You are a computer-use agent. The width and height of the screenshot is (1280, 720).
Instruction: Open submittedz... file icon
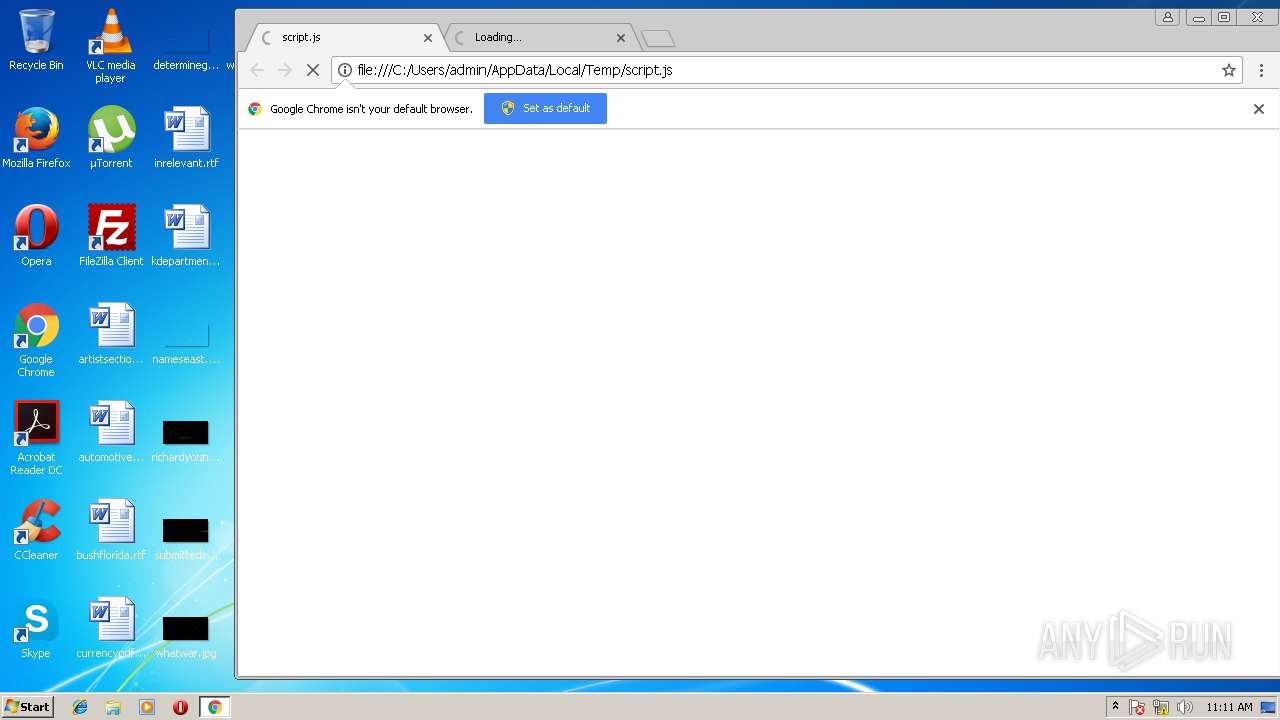click(186, 538)
